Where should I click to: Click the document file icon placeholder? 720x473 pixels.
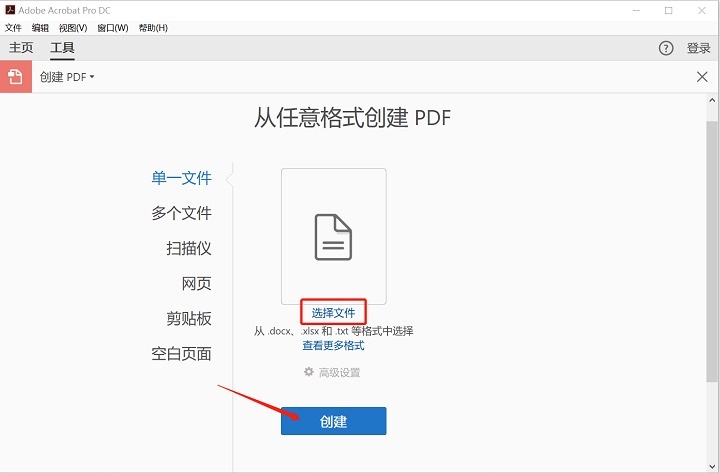pyautogui.click(x=333, y=237)
